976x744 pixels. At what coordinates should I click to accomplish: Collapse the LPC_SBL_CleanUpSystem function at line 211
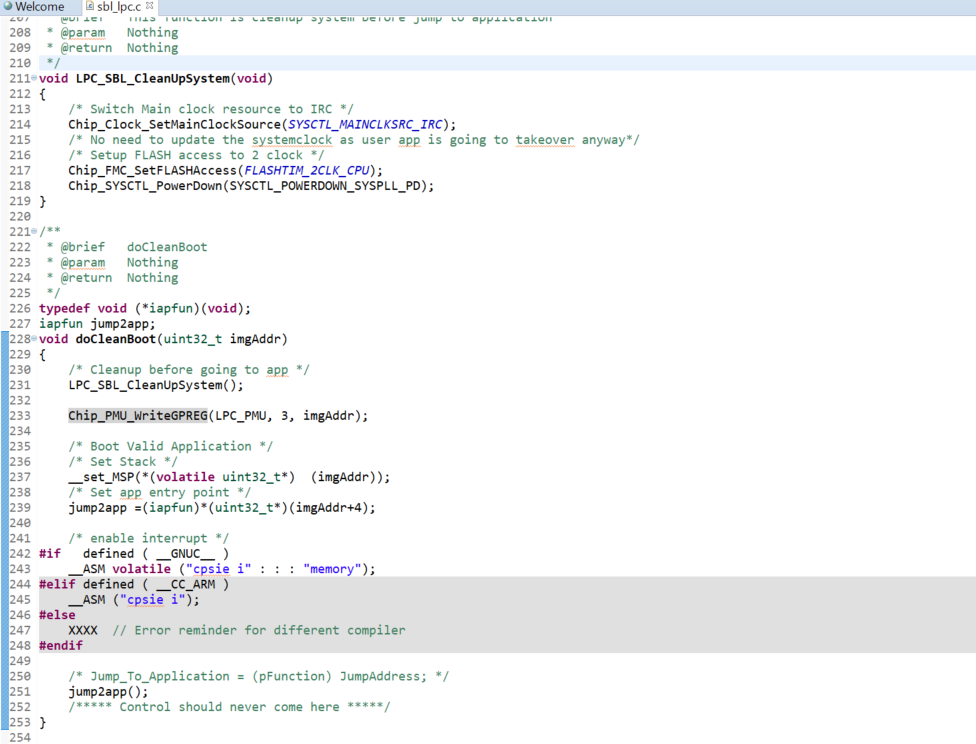point(34,78)
